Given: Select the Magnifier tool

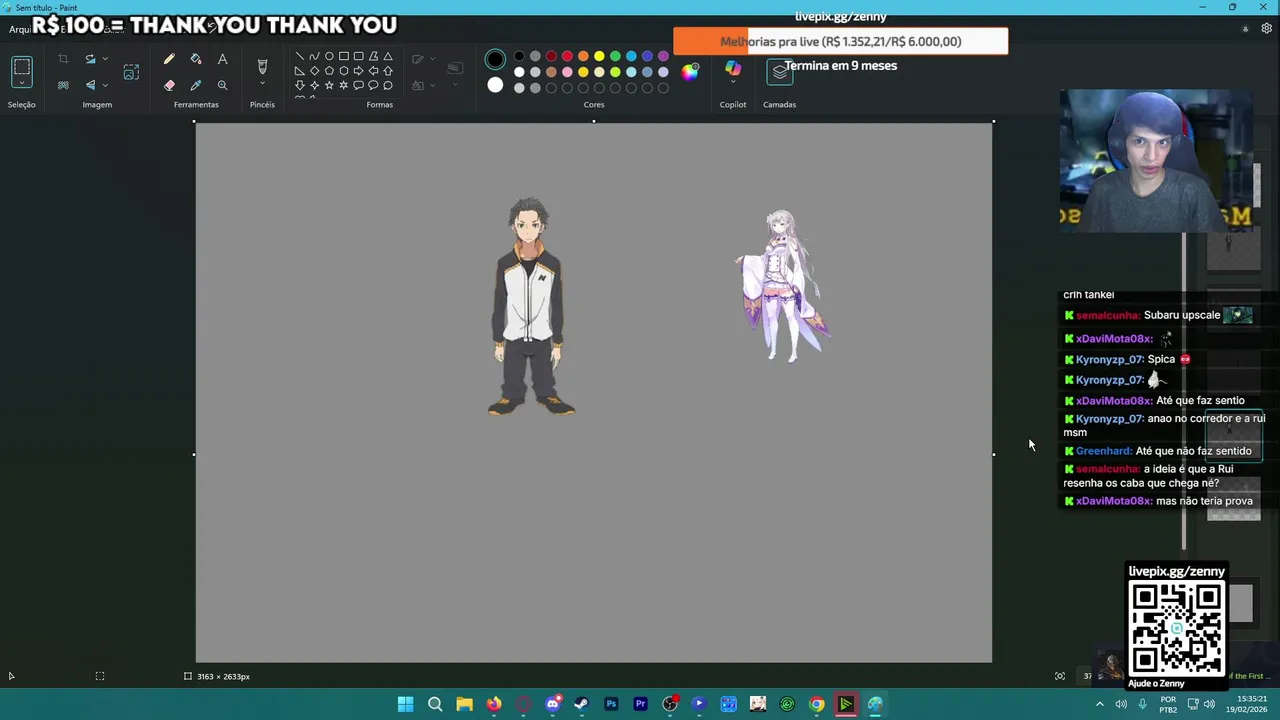Looking at the screenshot, I should 222,86.
